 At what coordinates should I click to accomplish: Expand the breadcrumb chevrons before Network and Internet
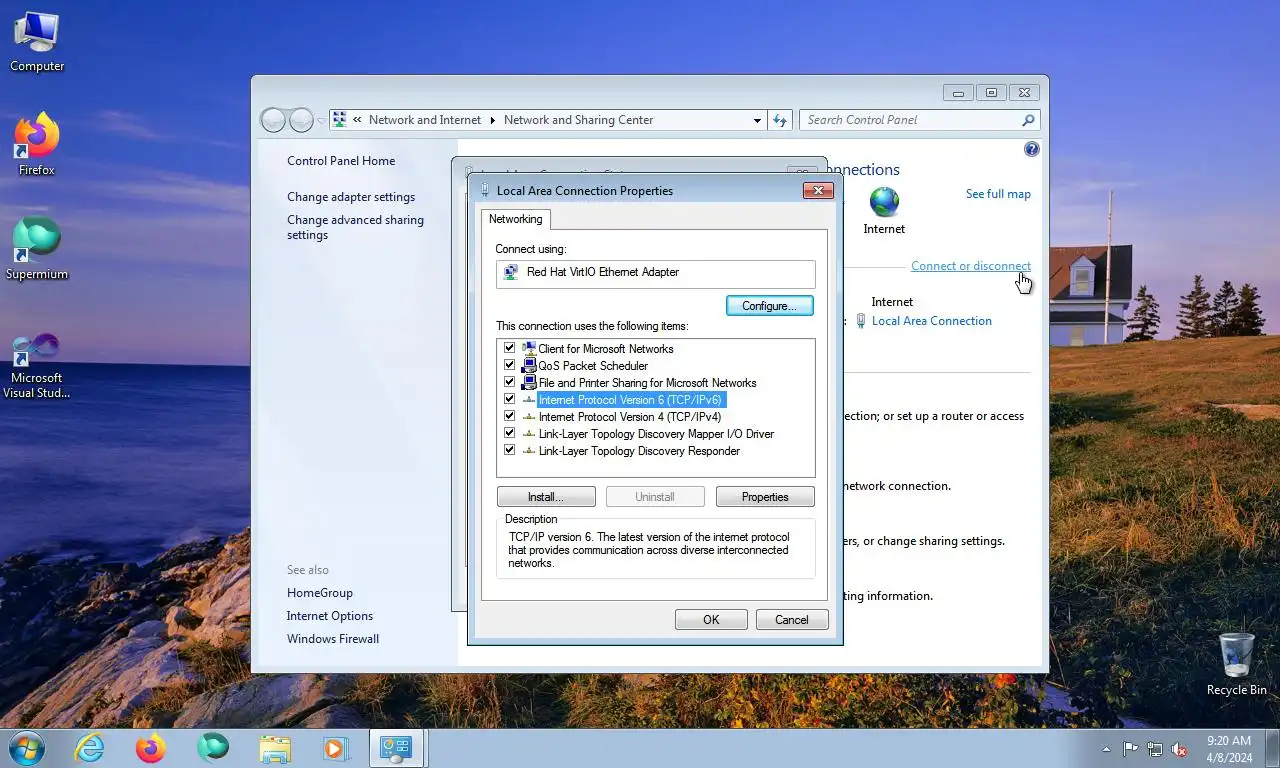(x=357, y=120)
